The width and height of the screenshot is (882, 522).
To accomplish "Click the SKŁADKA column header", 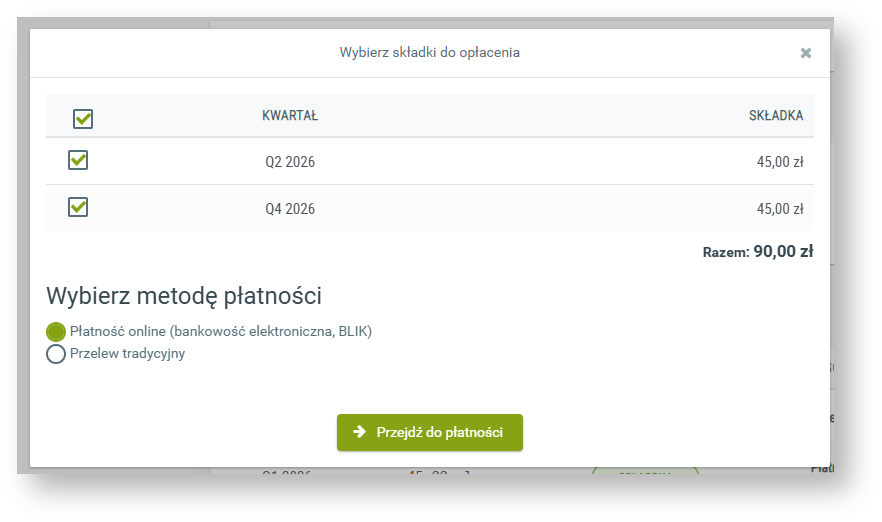I will pos(776,116).
